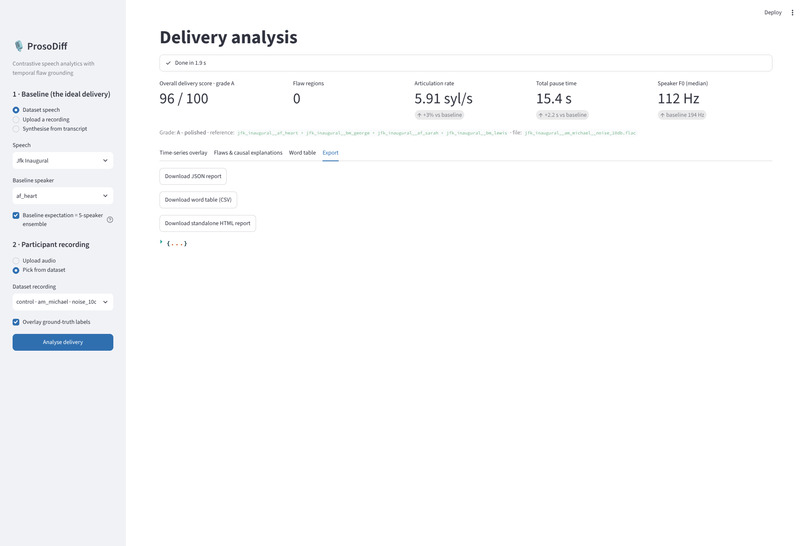Select the Export tab
Viewport: 806px width, 546px height.
331,153
